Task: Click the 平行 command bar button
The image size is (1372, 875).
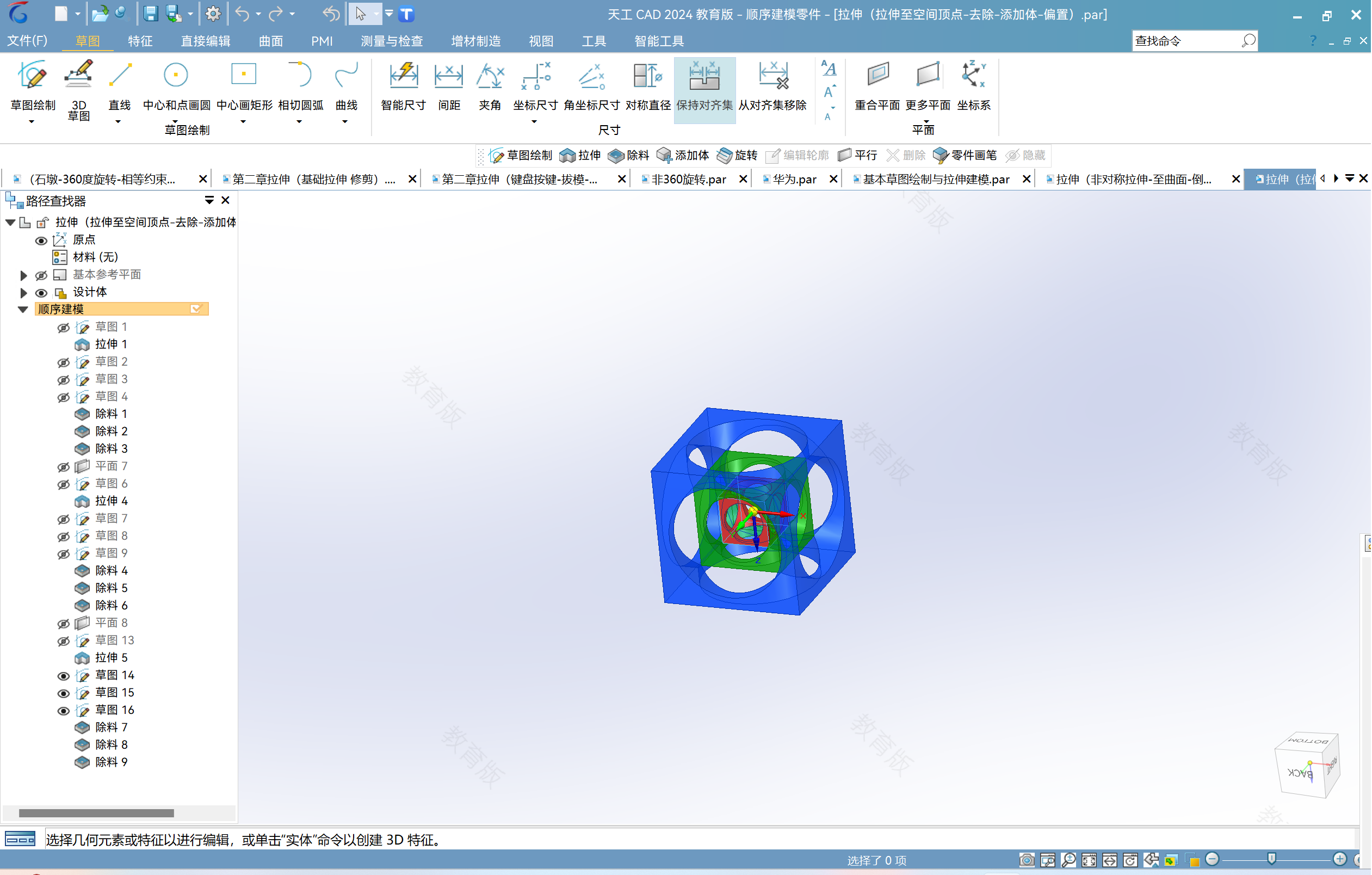Action: 857,155
